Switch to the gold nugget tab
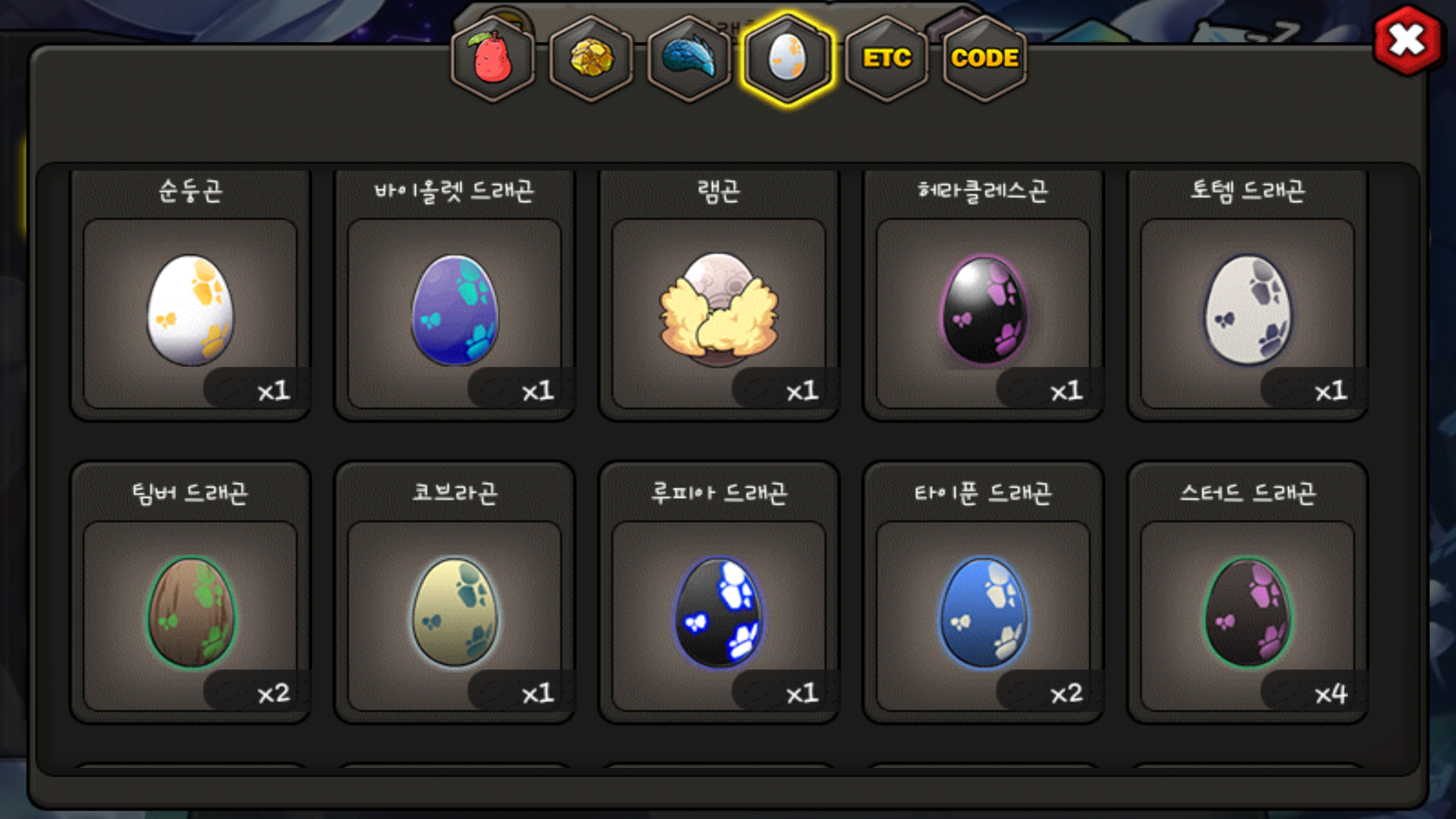 (x=591, y=59)
